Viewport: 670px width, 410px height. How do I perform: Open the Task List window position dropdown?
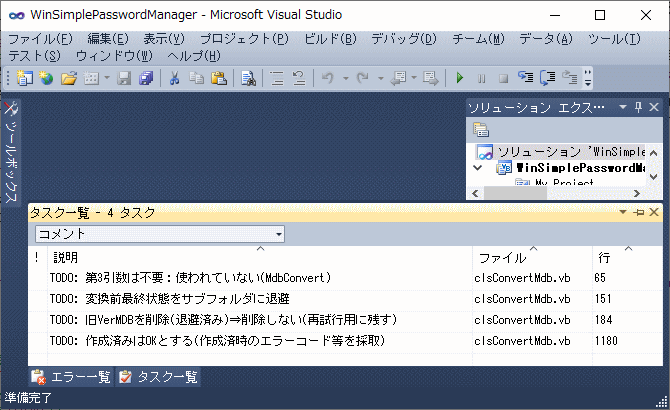[623, 212]
